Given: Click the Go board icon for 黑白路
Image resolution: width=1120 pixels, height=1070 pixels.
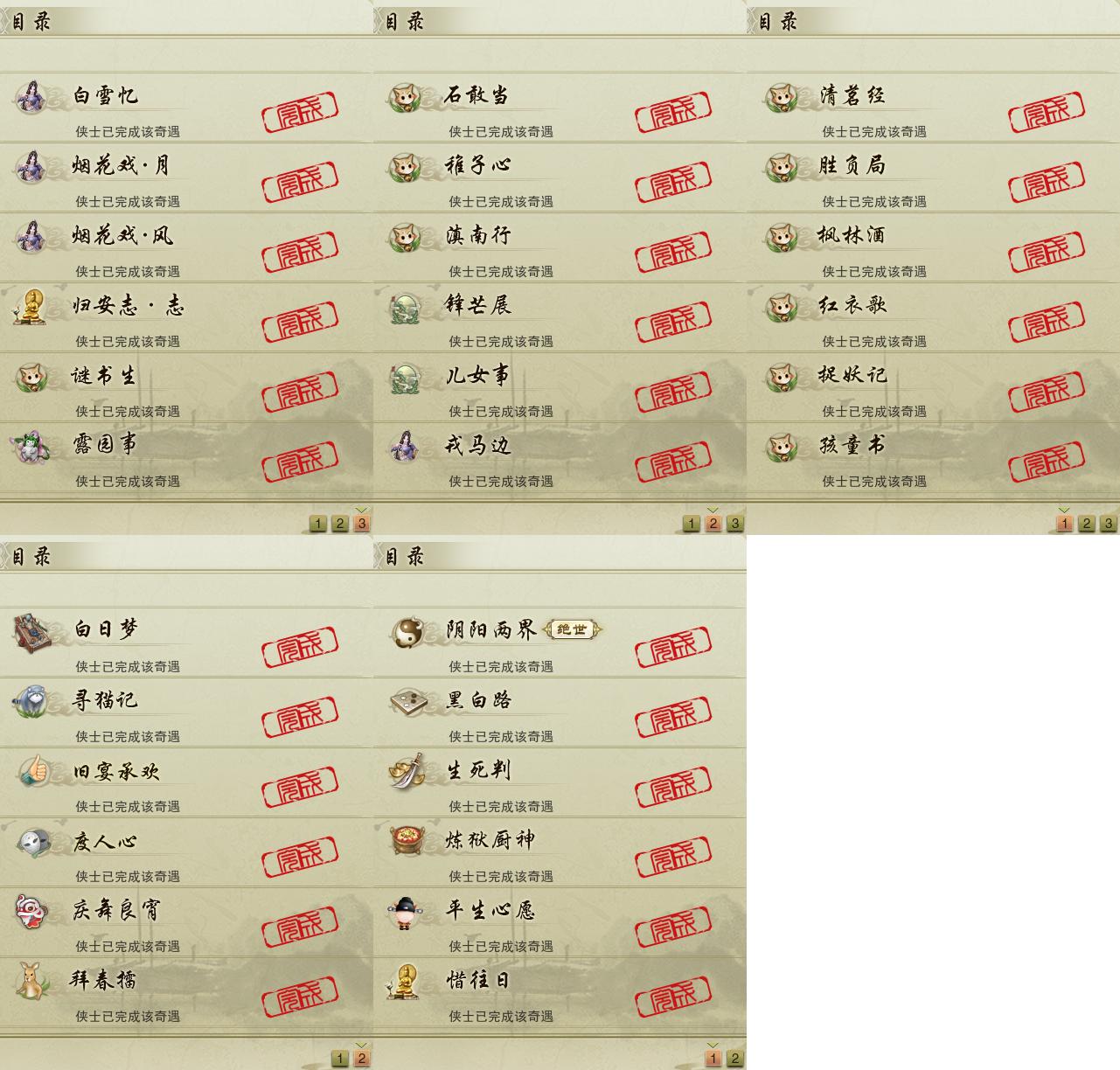Looking at the screenshot, I should click(406, 701).
